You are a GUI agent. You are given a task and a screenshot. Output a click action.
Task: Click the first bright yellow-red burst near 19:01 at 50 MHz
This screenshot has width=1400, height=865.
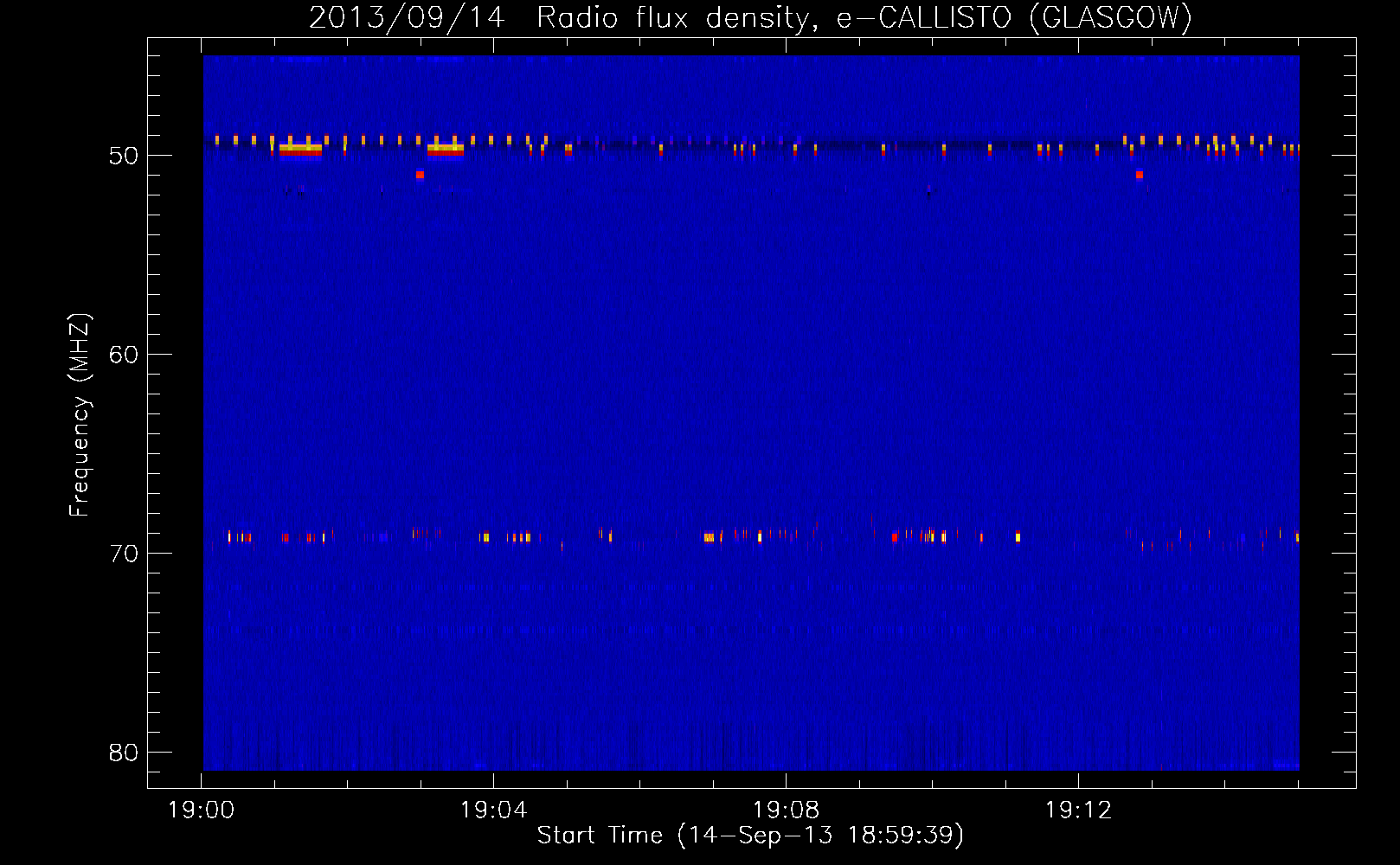pyautogui.click(x=300, y=150)
